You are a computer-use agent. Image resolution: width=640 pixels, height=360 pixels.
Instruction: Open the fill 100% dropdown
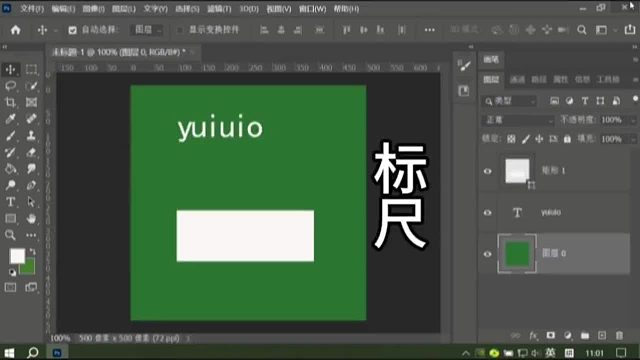point(633,140)
